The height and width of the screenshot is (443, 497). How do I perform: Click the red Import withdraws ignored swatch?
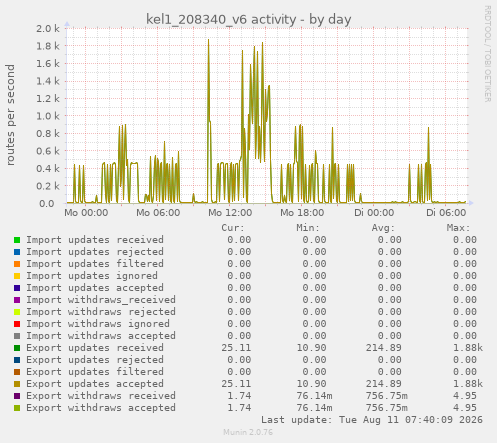[17, 324]
